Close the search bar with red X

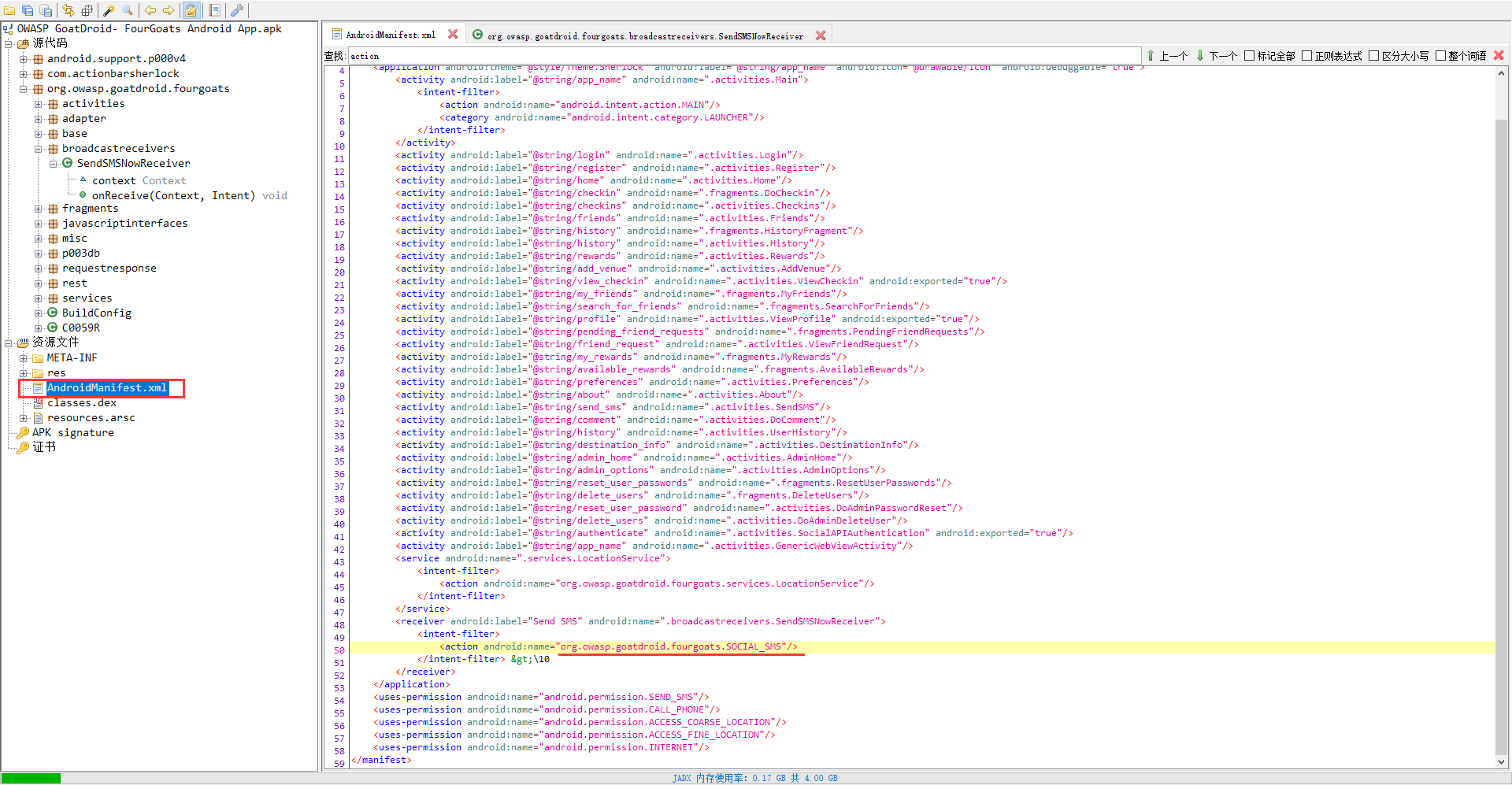(1499, 55)
